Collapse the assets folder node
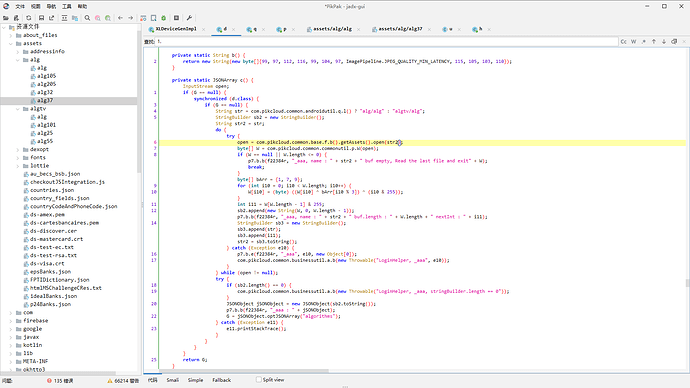 tap(11, 44)
